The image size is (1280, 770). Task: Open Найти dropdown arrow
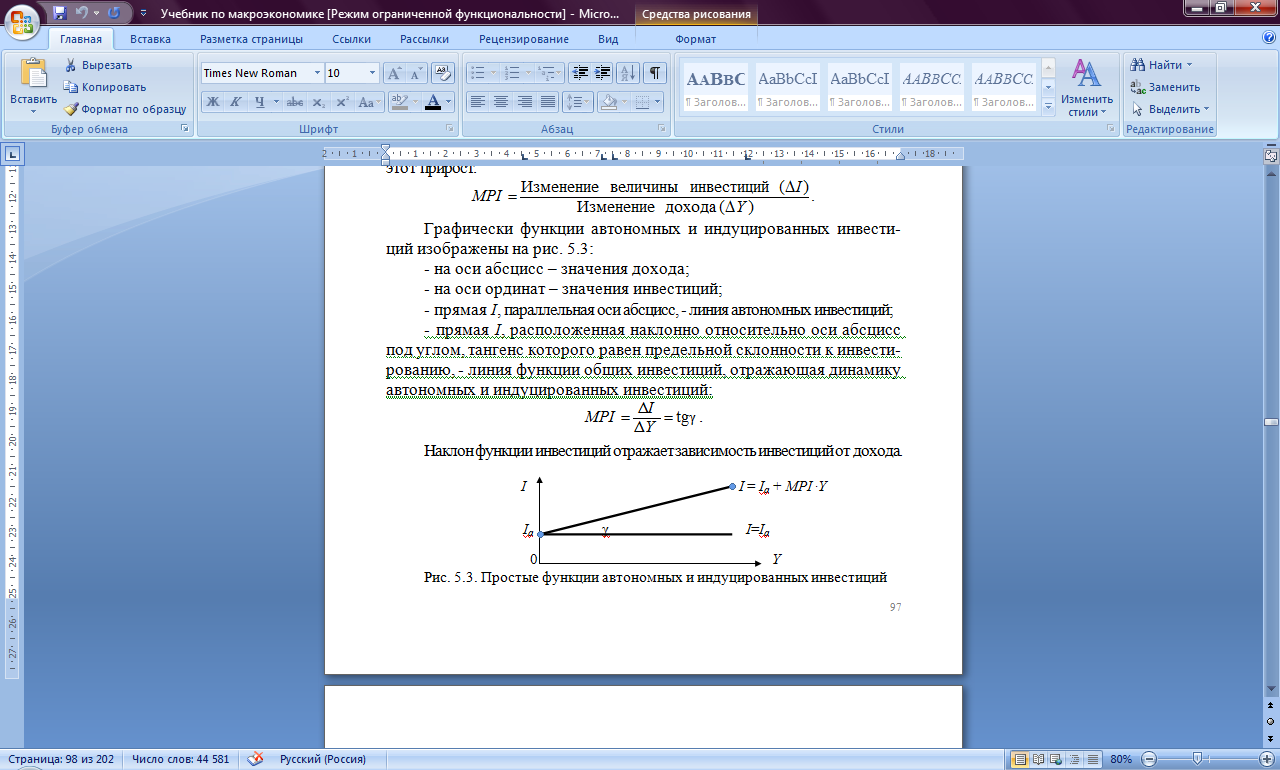[x=1189, y=65]
